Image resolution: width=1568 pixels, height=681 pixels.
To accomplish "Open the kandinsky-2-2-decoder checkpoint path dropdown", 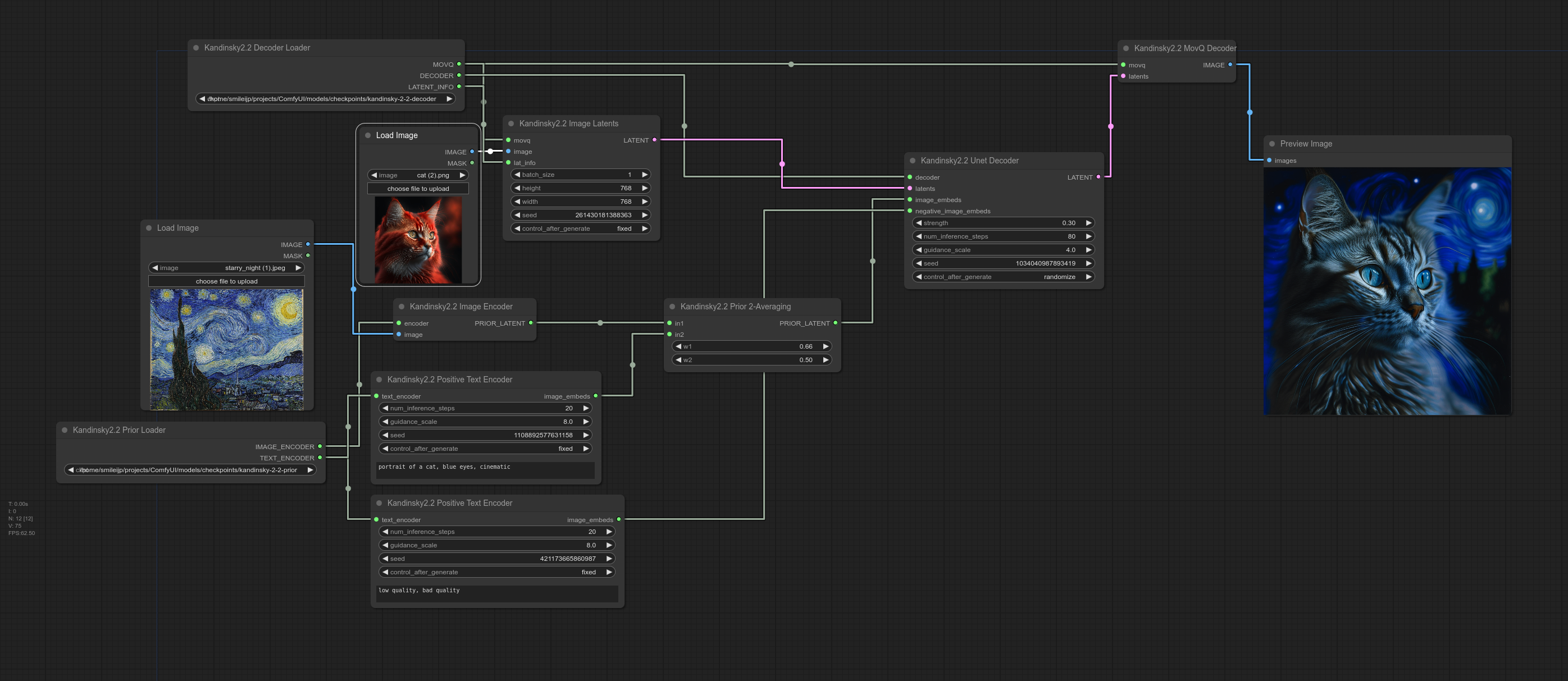I will [x=325, y=99].
